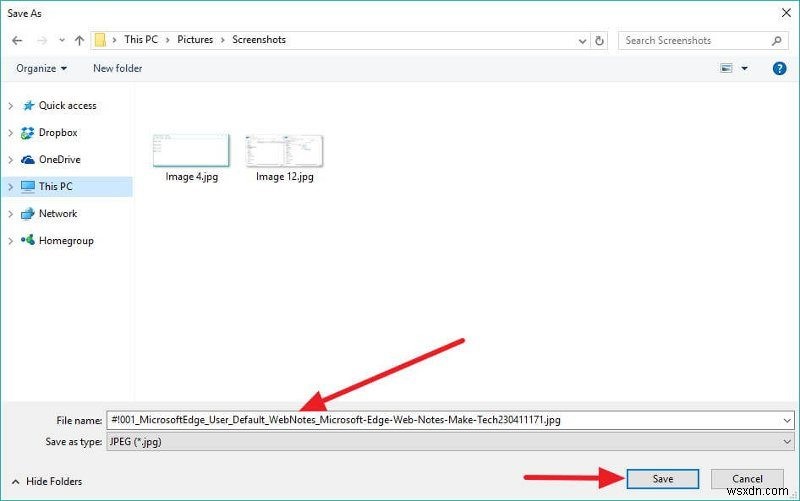The image size is (800, 501).
Task: Expand the OneDrive tree node
Action: coord(10,160)
